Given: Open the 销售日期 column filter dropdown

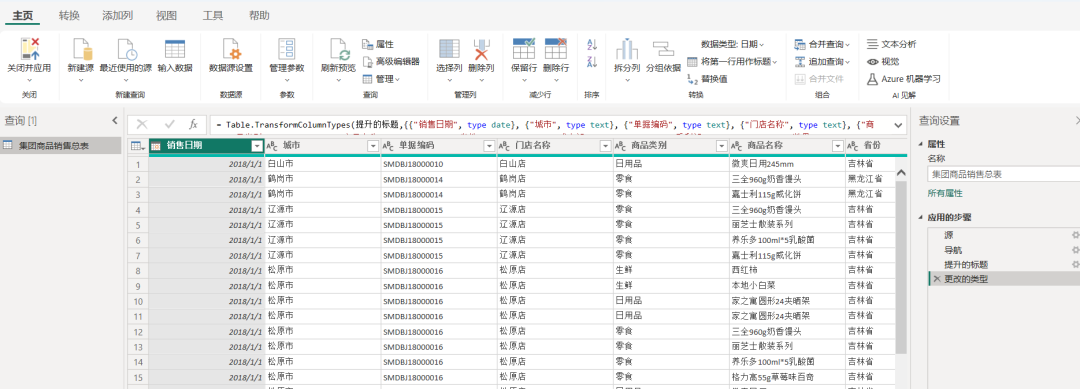Looking at the screenshot, I should [257, 146].
